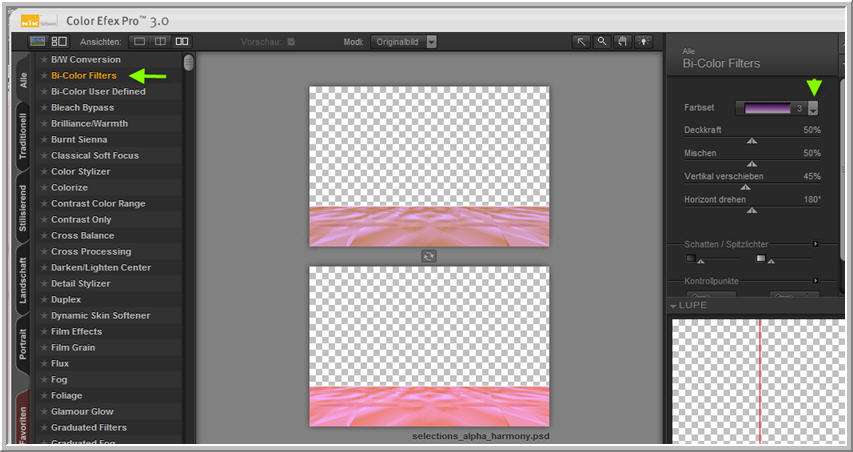The image size is (853, 452).
Task: Click the highlights protection icon
Action: point(761,258)
